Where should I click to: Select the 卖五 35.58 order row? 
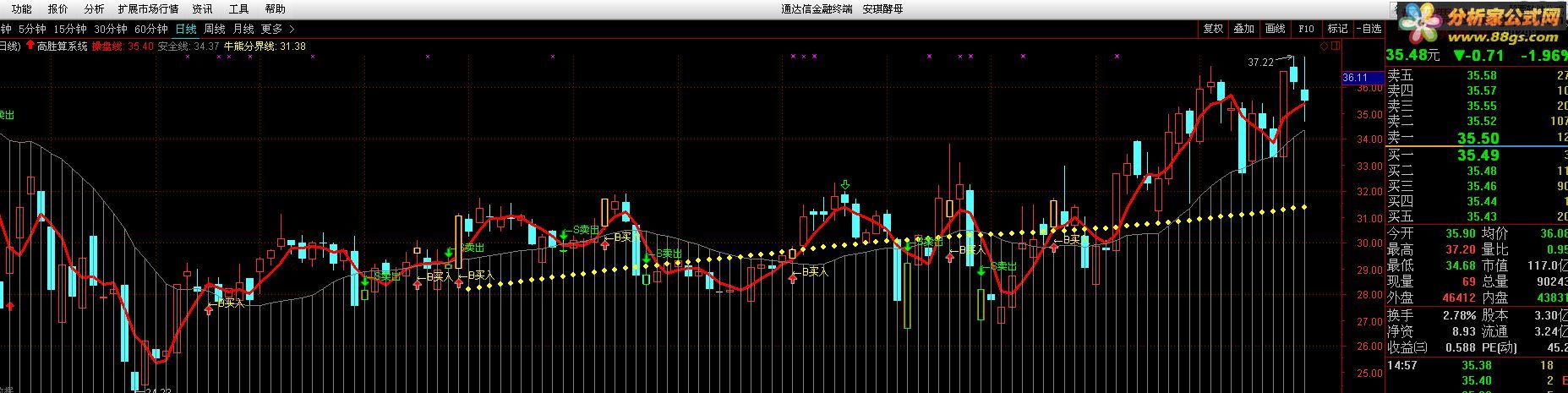[x=1478, y=76]
